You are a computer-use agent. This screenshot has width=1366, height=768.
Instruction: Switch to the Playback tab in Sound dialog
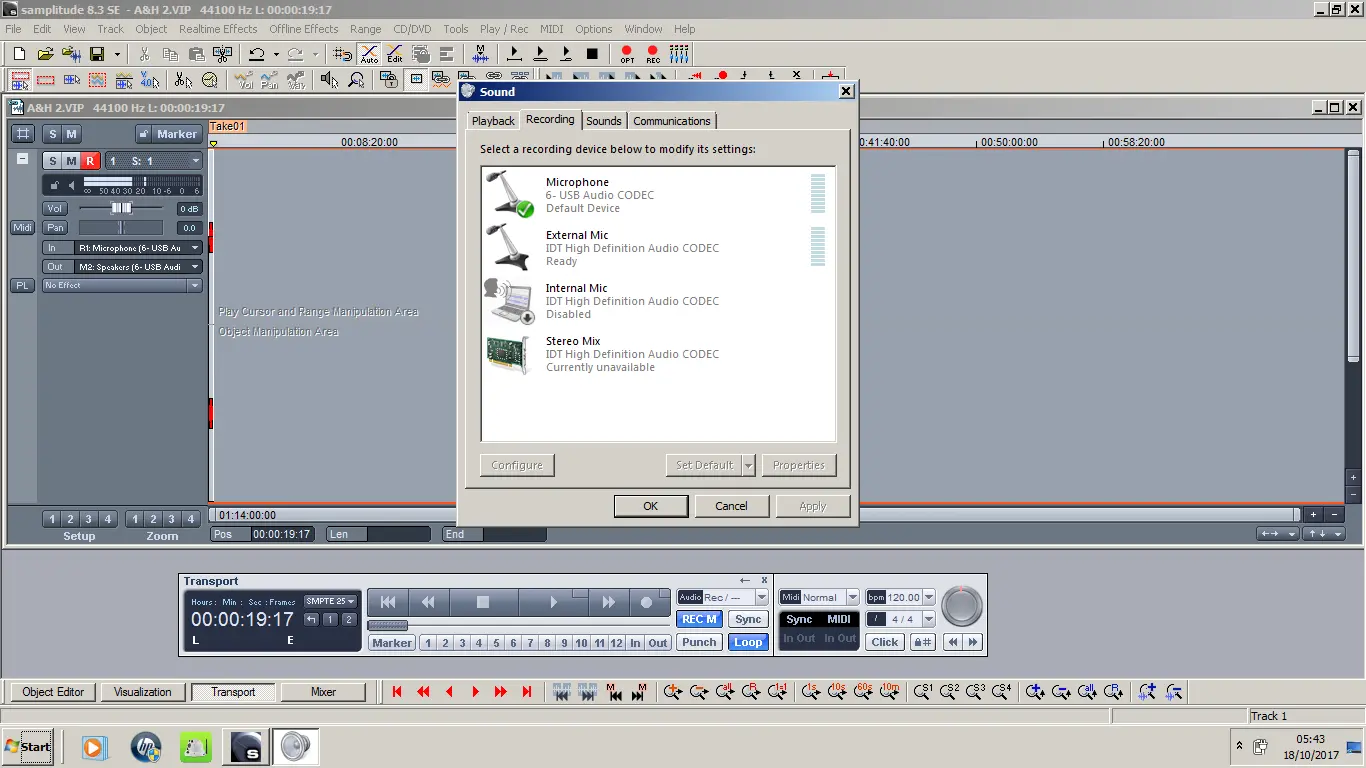pyautogui.click(x=493, y=121)
